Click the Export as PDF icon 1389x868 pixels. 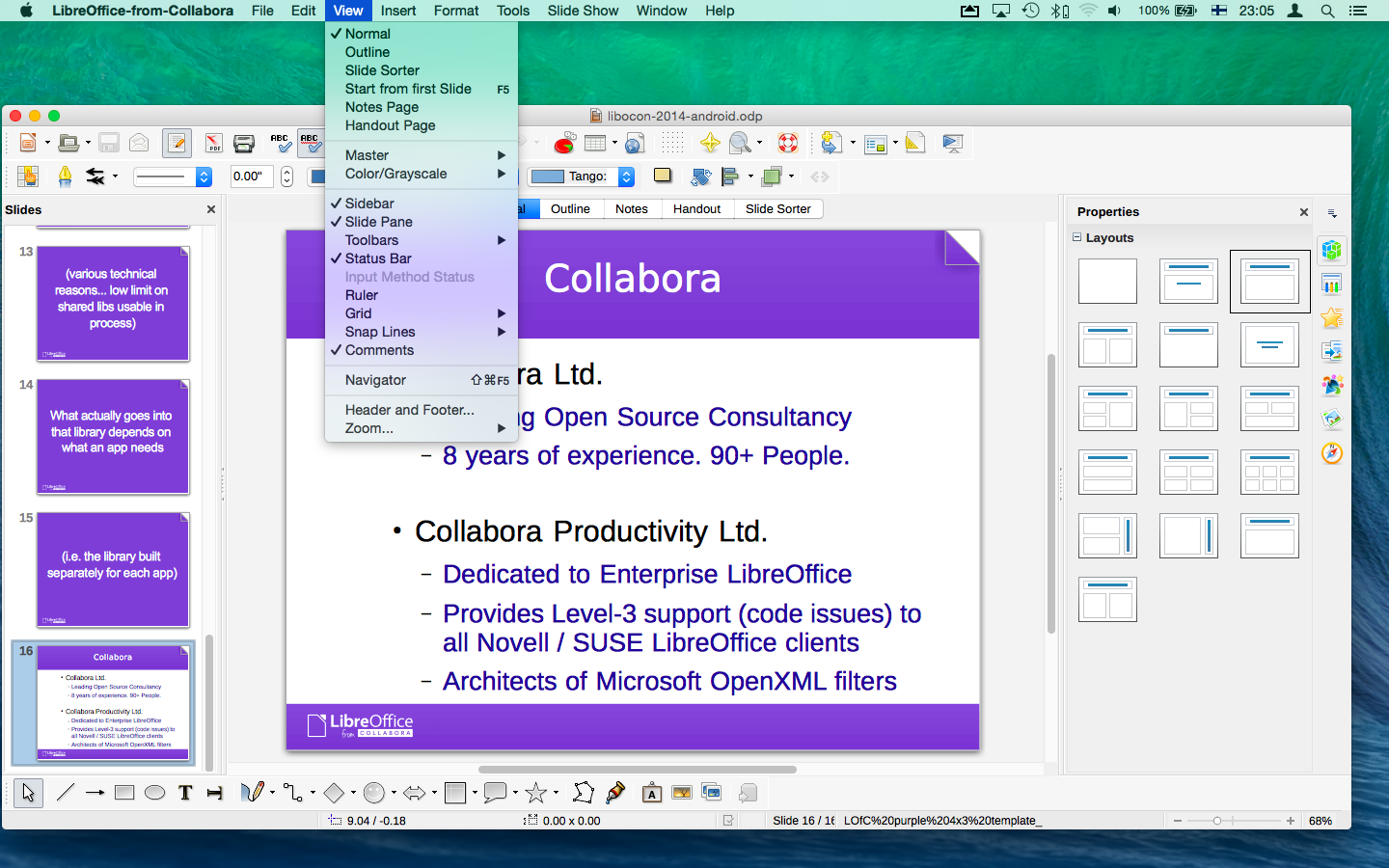click(213, 144)
